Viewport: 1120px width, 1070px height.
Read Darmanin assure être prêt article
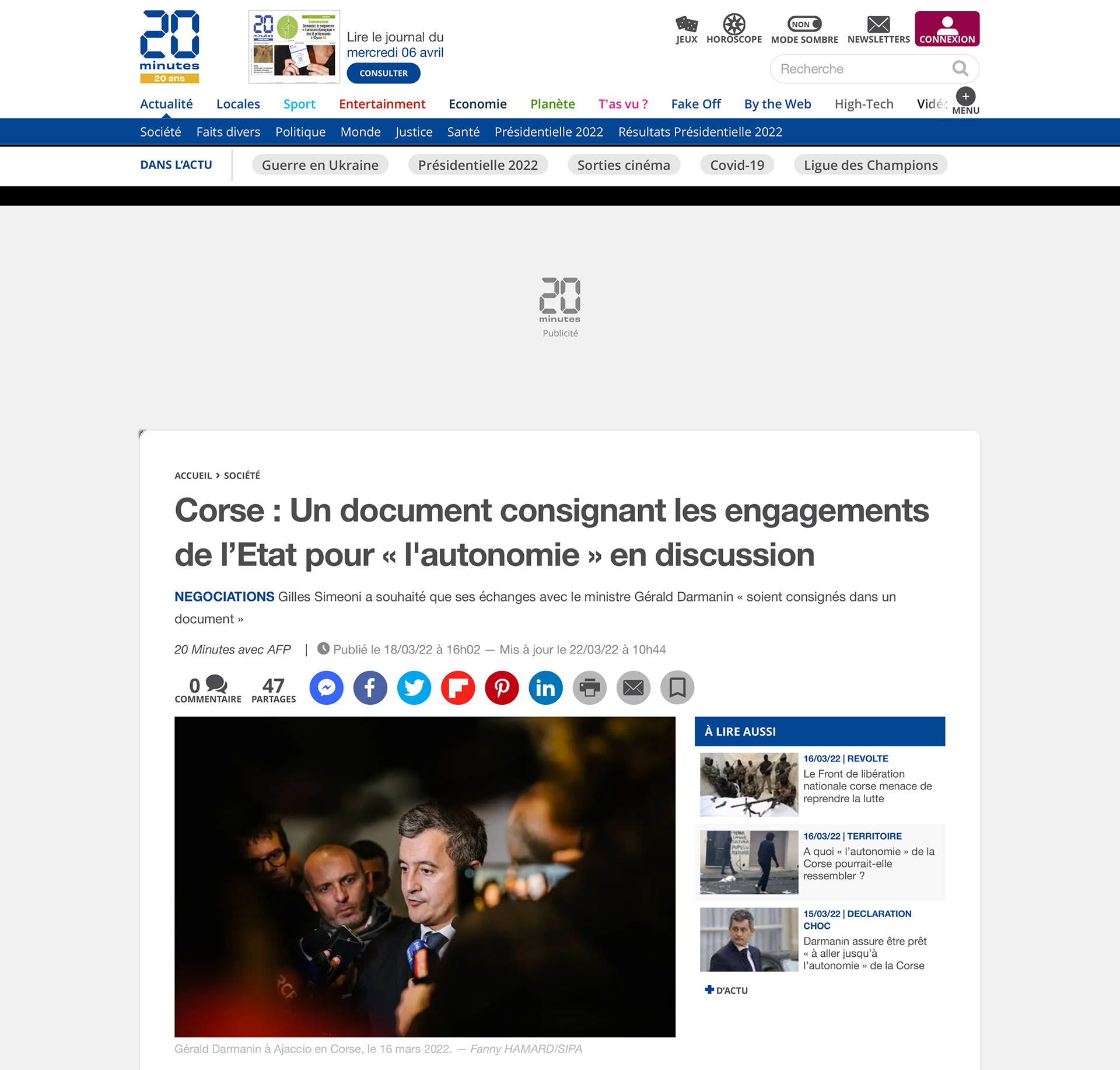[x=865, y=953]
